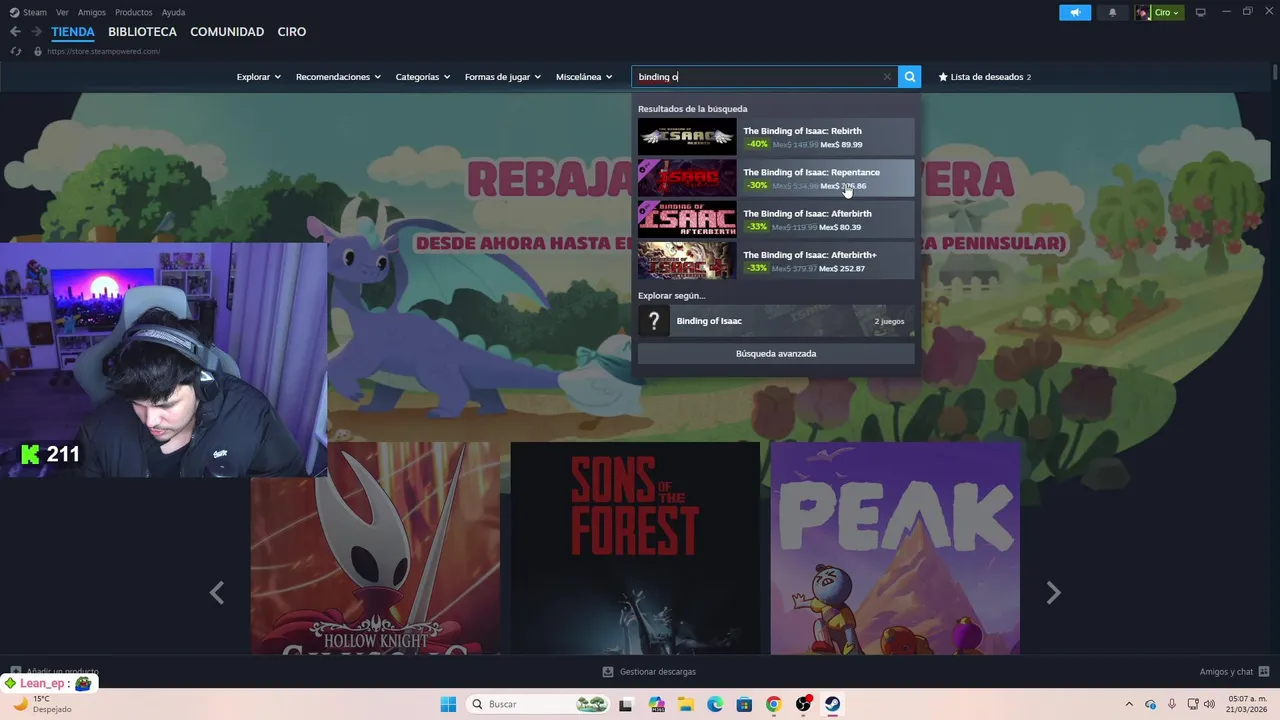Open the PEAK game capsule

pyautogui.click(x=895, y=548)
